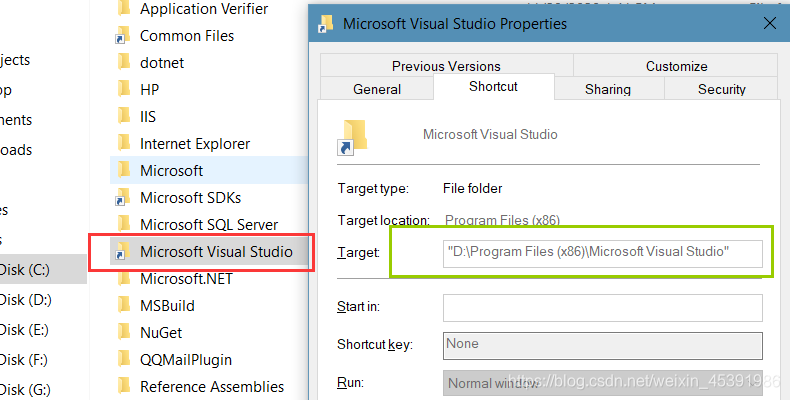Click the File folder target type value

(x=473, y=188)
